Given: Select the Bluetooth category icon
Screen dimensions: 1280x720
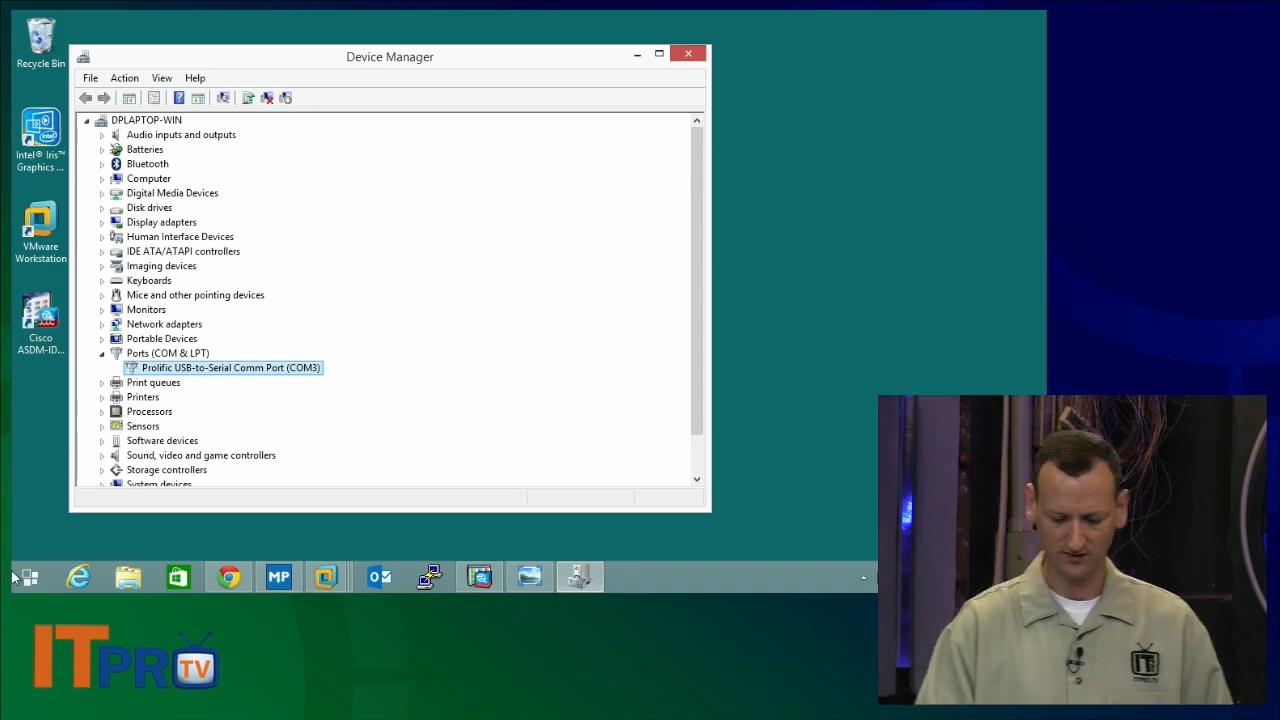Looking at the screenshot, I should tap(116, 164).
